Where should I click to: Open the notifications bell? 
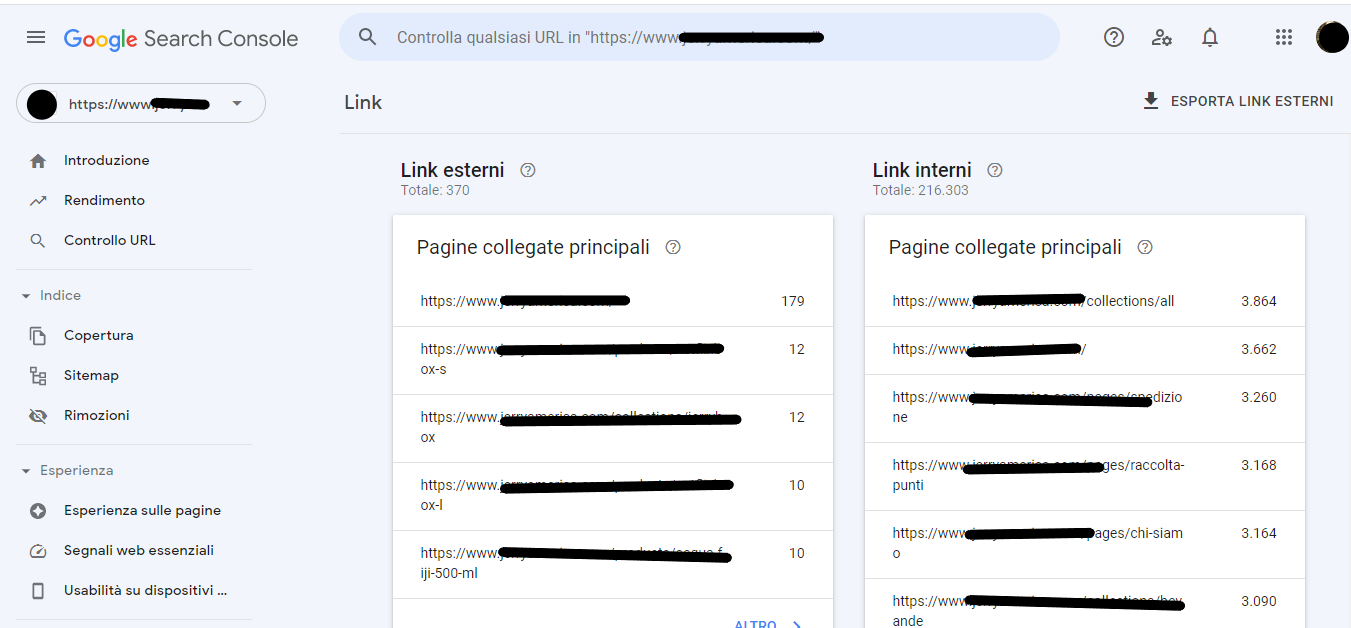[x=1209, y=38]
